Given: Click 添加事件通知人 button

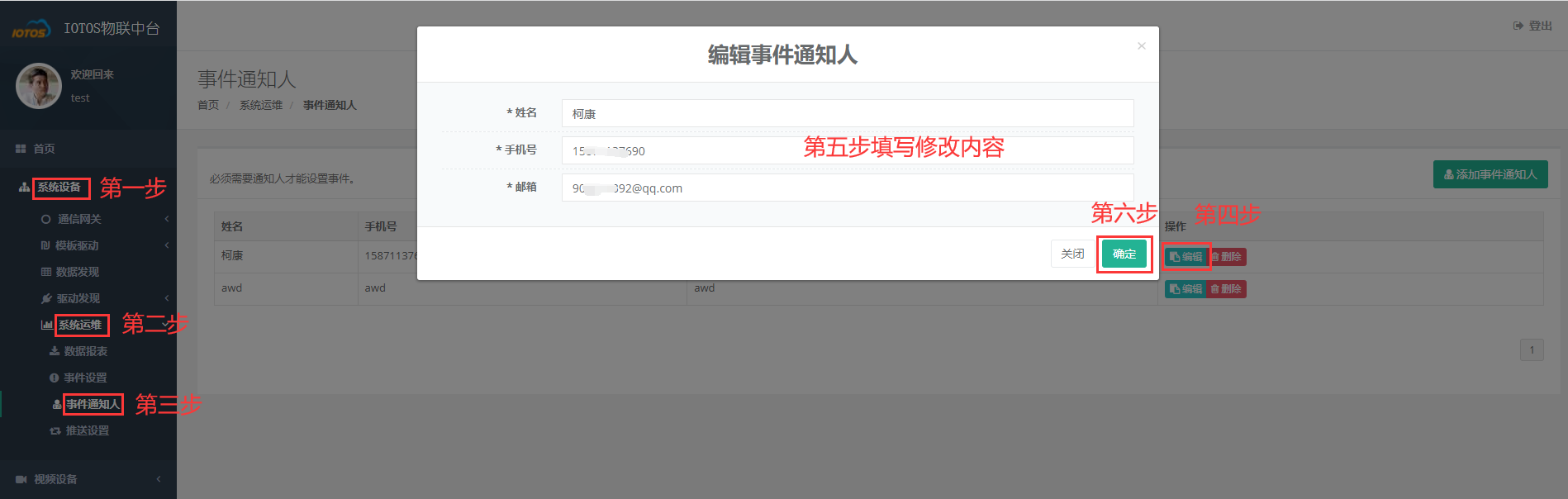Looking at the screenshot, I should tap(1490, 174).
